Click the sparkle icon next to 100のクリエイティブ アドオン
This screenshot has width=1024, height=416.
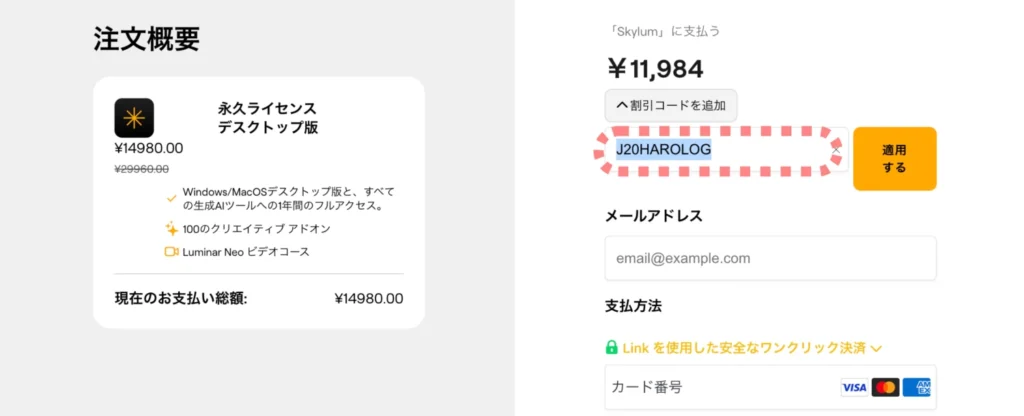pyautogui.click(x=171, y=229)
